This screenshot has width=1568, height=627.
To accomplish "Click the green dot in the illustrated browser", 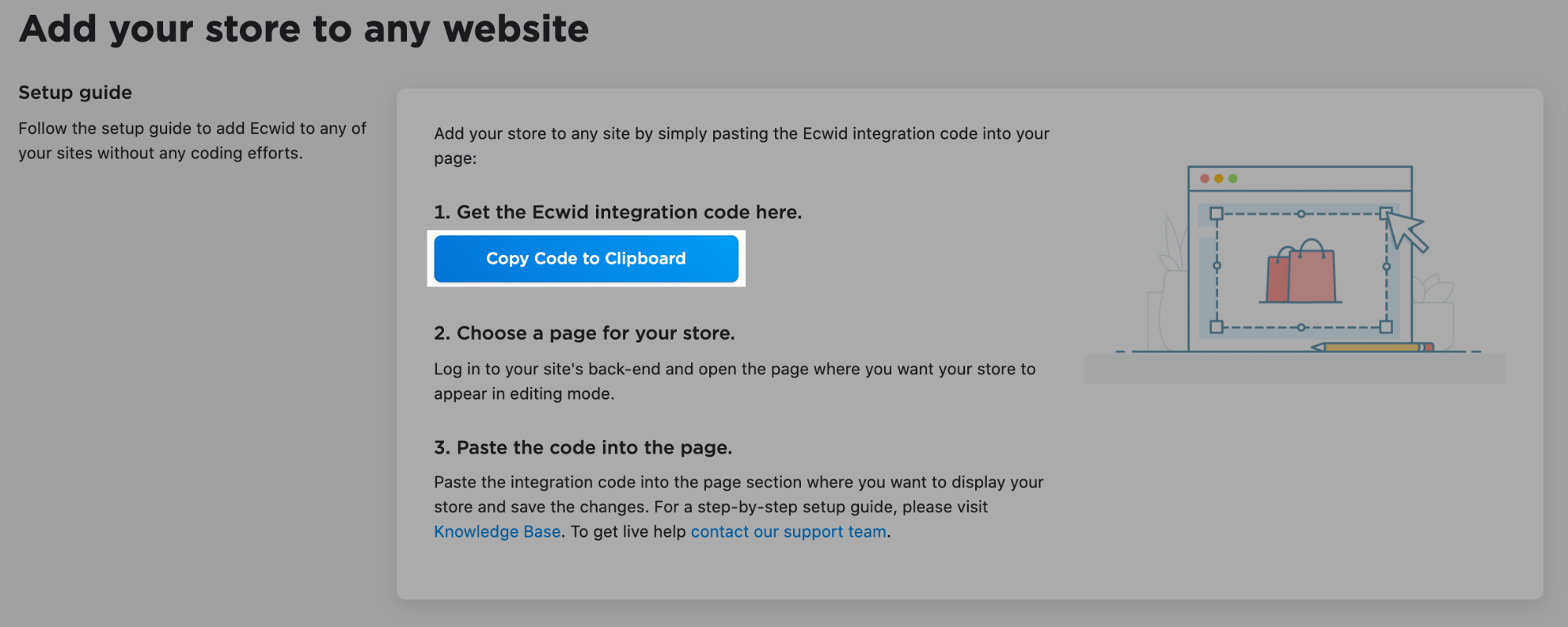I will pos(1233,179).
